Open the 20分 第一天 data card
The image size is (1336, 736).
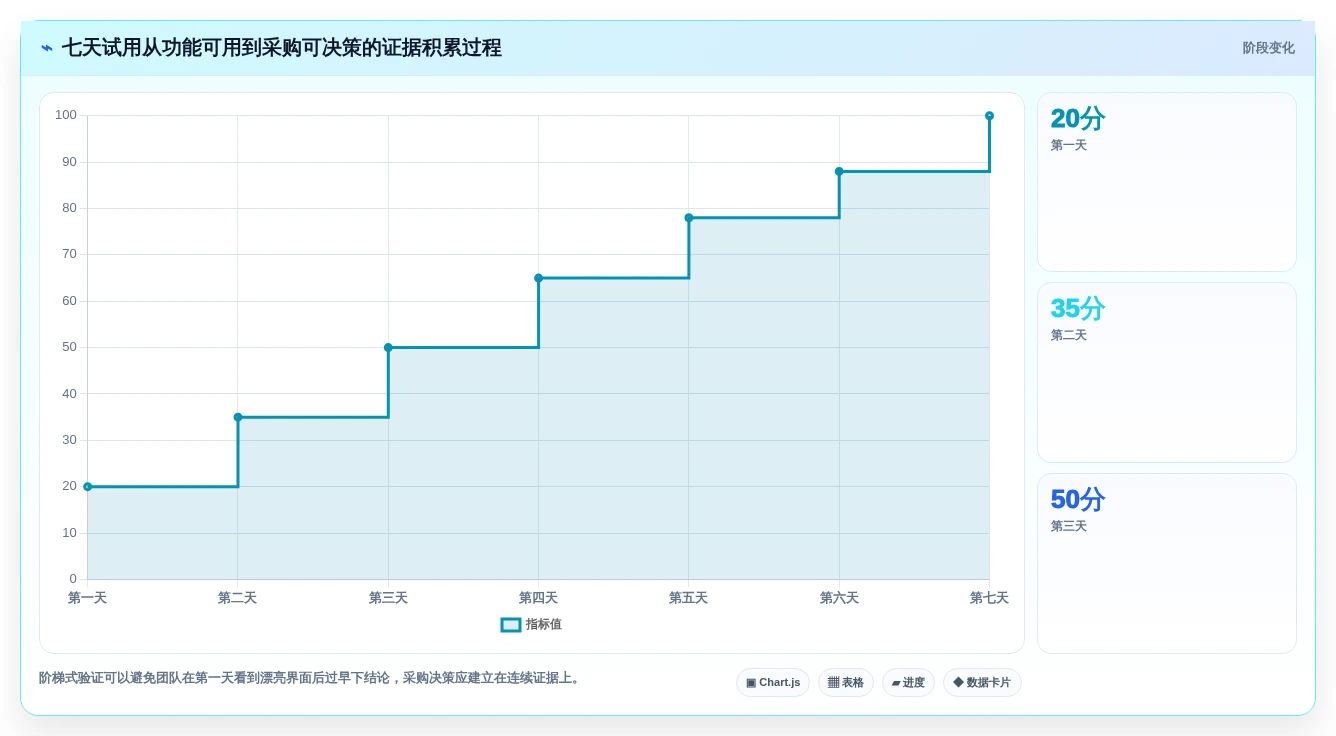click(1167, 182)
